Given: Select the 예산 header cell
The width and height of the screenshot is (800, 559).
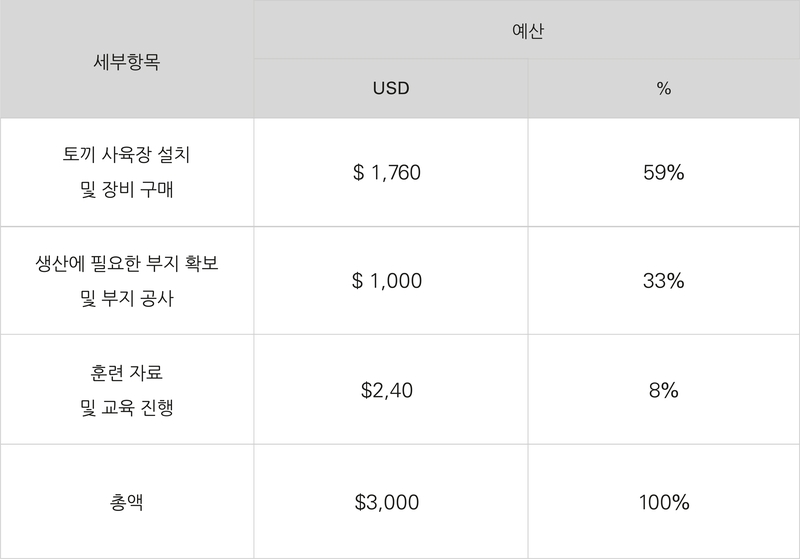Looking at the screenshot, I should pyautogui.click(x=527, y=29).
